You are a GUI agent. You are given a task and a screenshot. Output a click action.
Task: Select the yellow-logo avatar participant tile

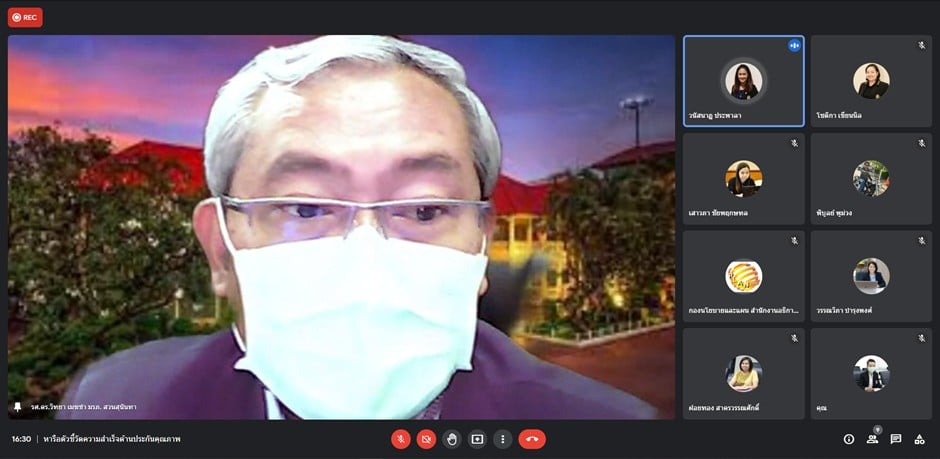(x=743, y=276)
